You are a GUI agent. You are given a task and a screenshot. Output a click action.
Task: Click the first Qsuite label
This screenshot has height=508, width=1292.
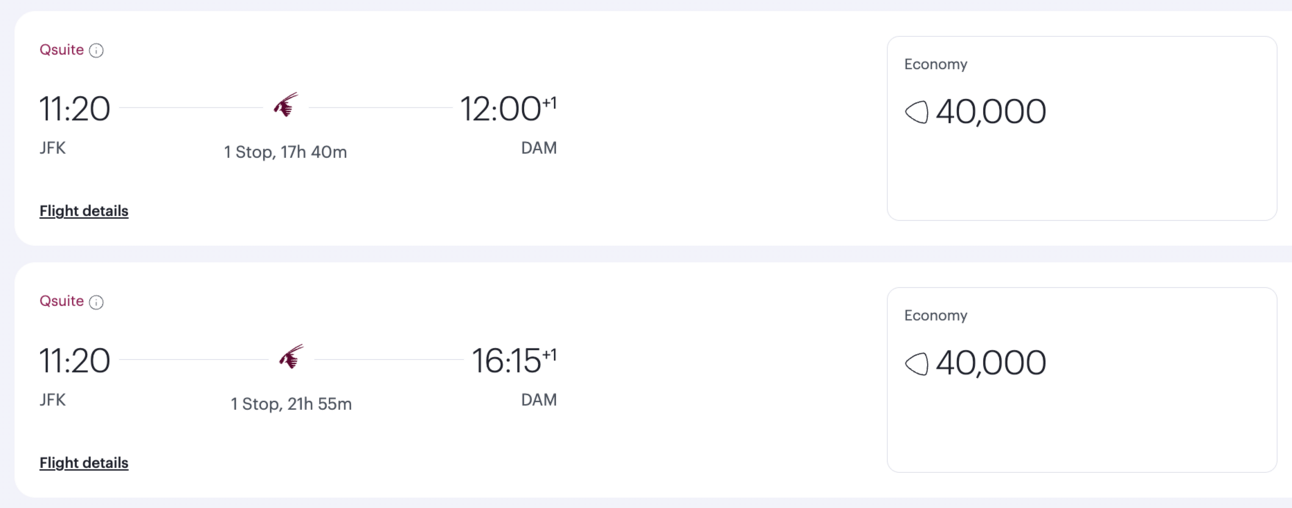(62, 50)
